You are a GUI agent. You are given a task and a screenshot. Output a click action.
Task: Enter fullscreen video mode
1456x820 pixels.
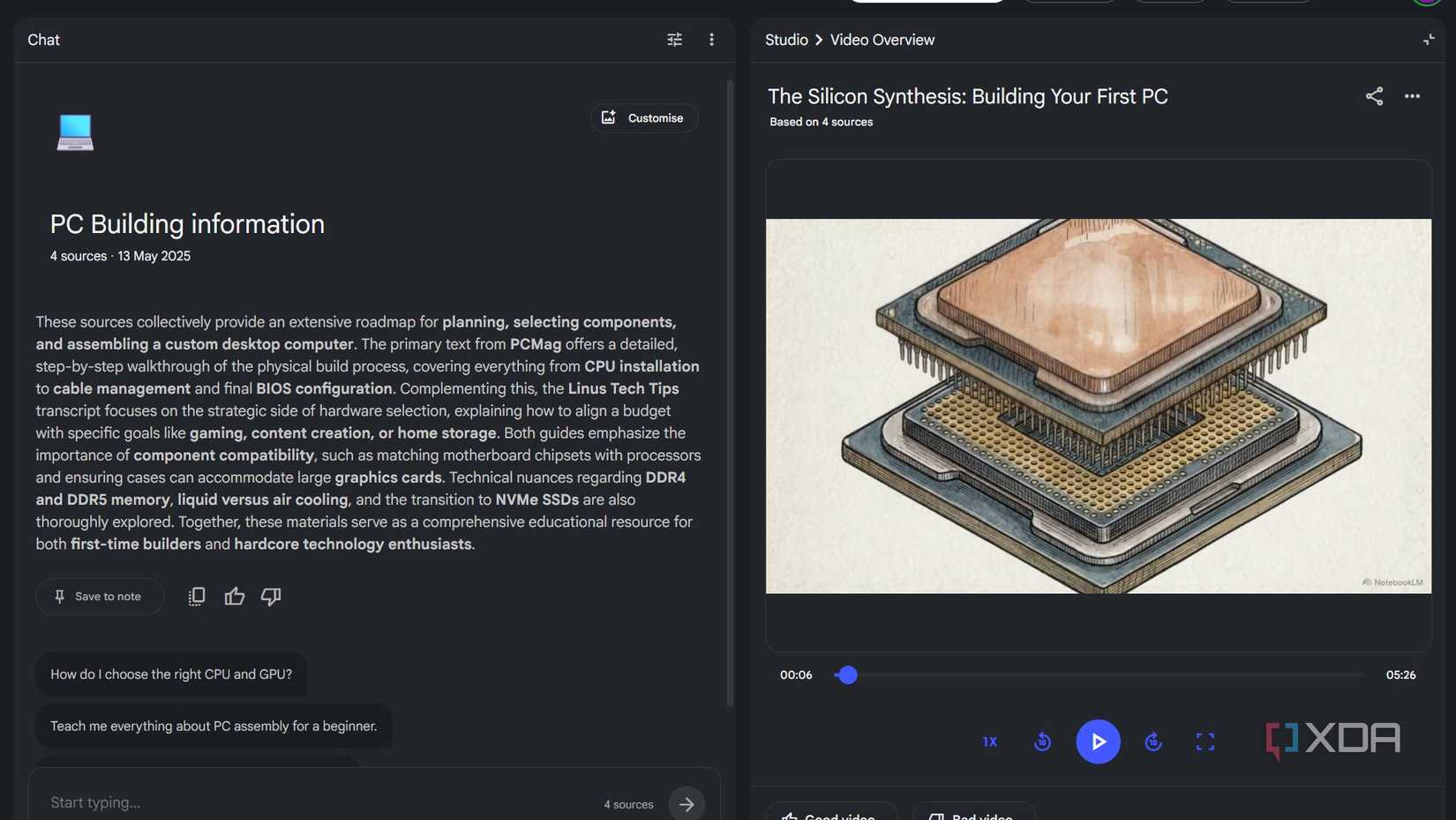pos(1205,742)
